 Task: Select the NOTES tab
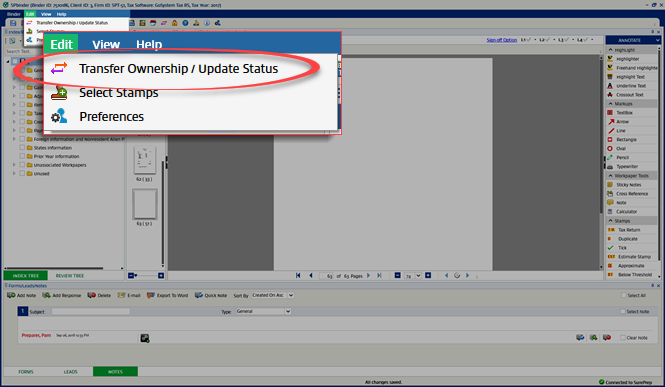pos(115,372)
